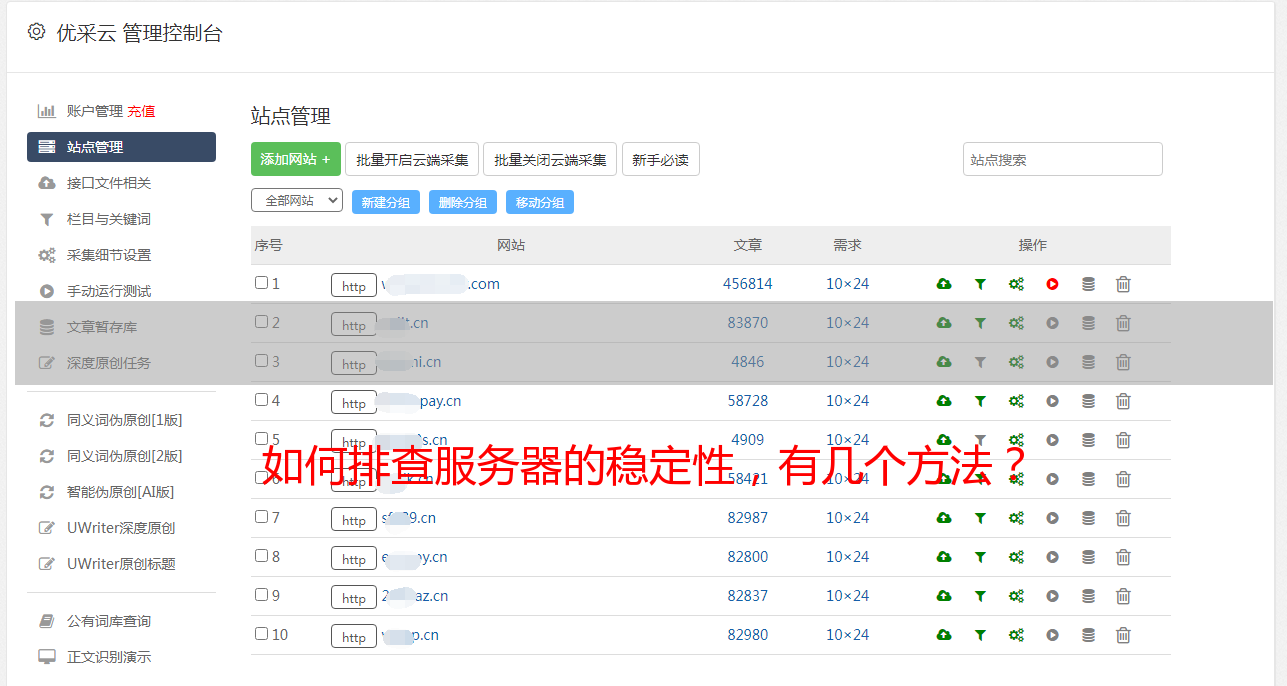
Task: Click the cloud upload icon in row 4
Action: pos(944,401)
